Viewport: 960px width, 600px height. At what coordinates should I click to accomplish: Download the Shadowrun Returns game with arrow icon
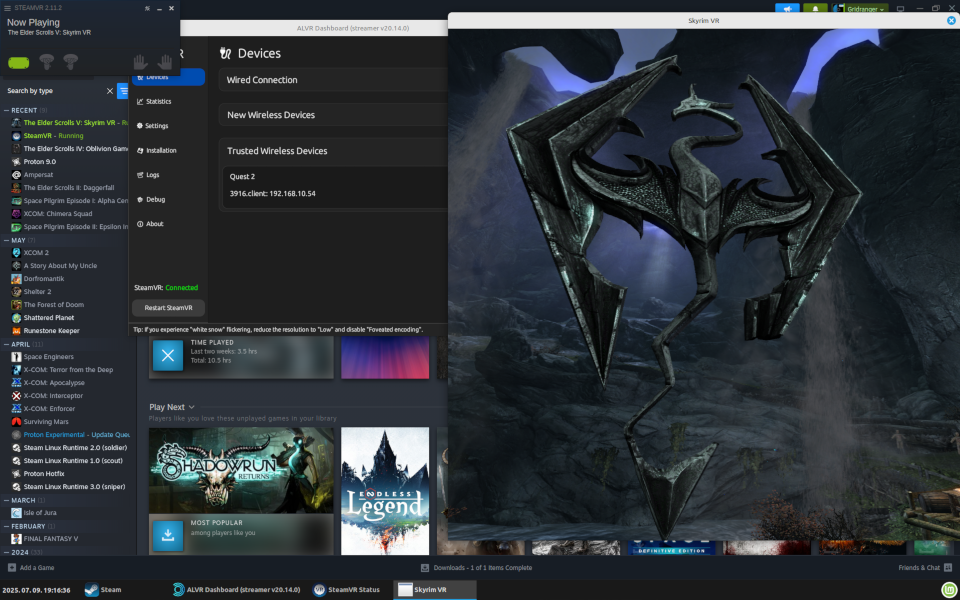(x=168, y=536)
